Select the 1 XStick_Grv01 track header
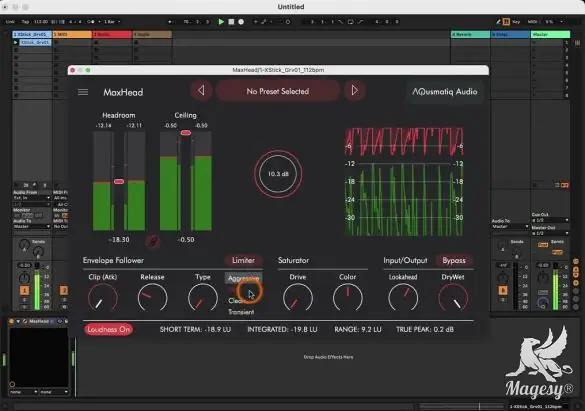 (x=32, y=34)
